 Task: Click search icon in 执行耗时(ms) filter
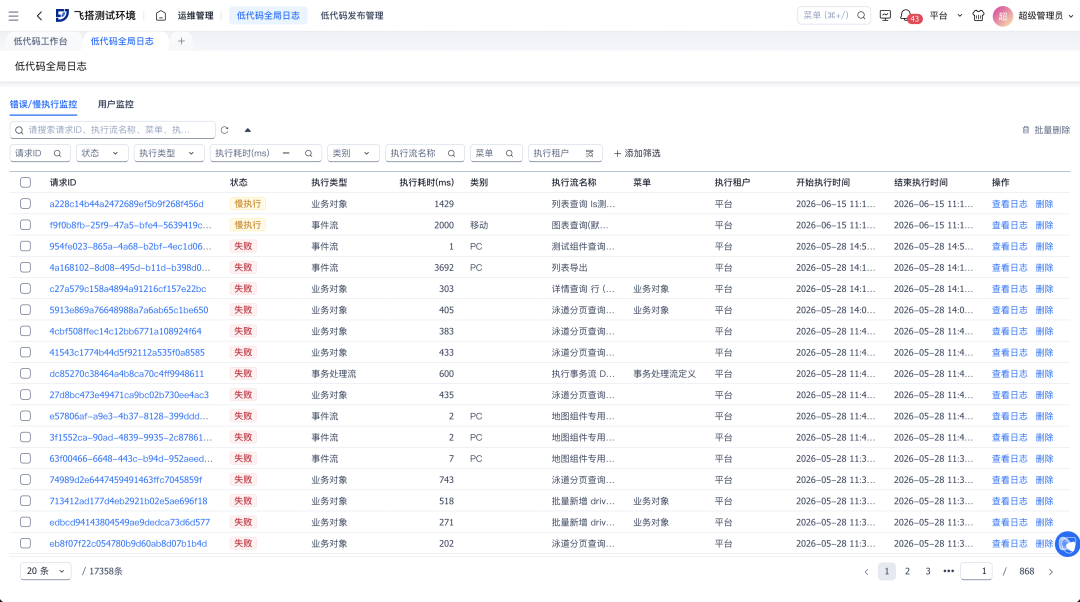(309, 154)
